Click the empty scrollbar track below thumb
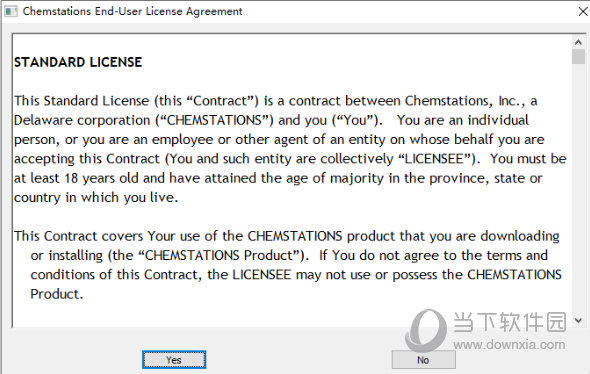590x374 pixels. pos(578,189)
